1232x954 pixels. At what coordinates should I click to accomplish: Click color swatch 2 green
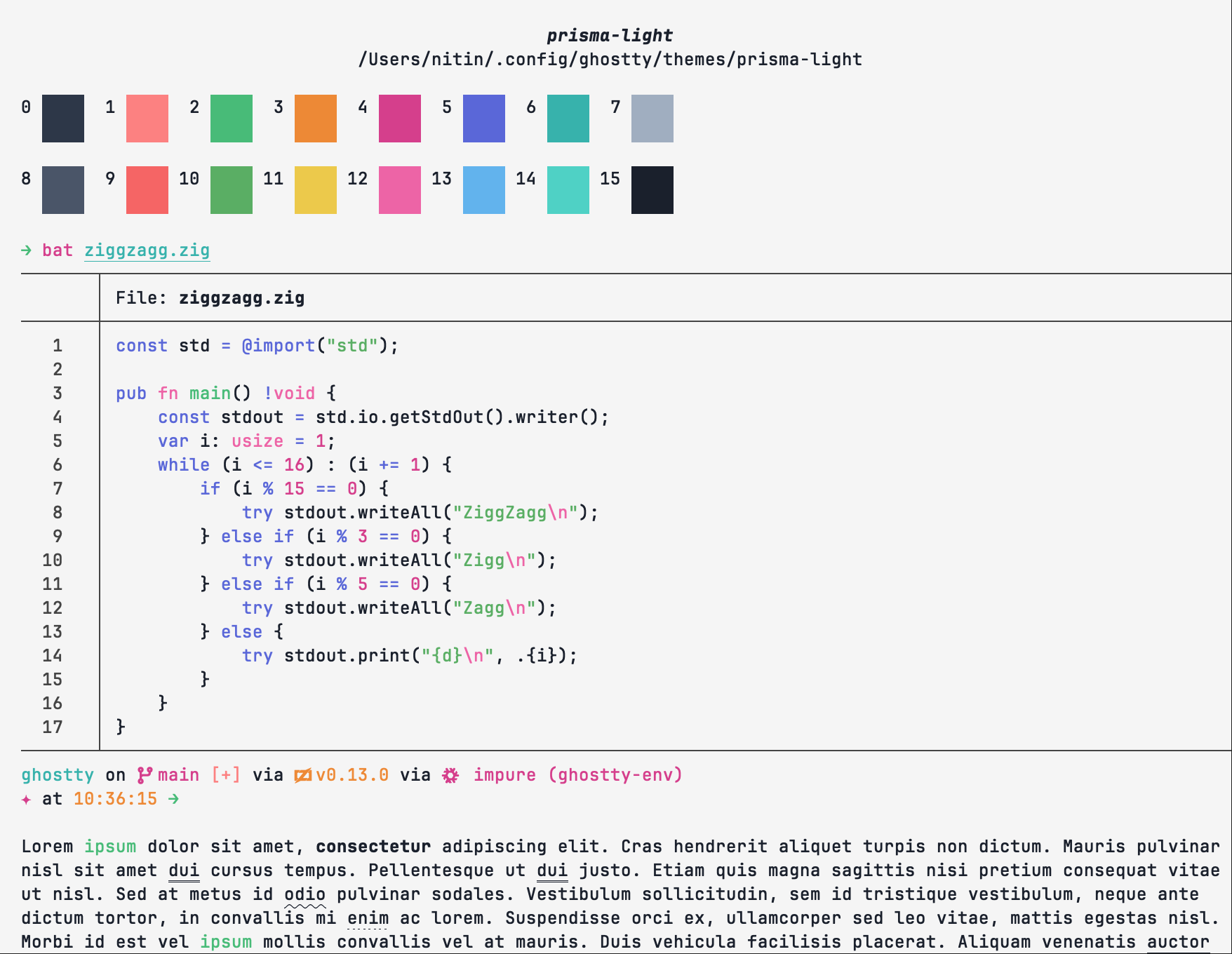[232, 119]
